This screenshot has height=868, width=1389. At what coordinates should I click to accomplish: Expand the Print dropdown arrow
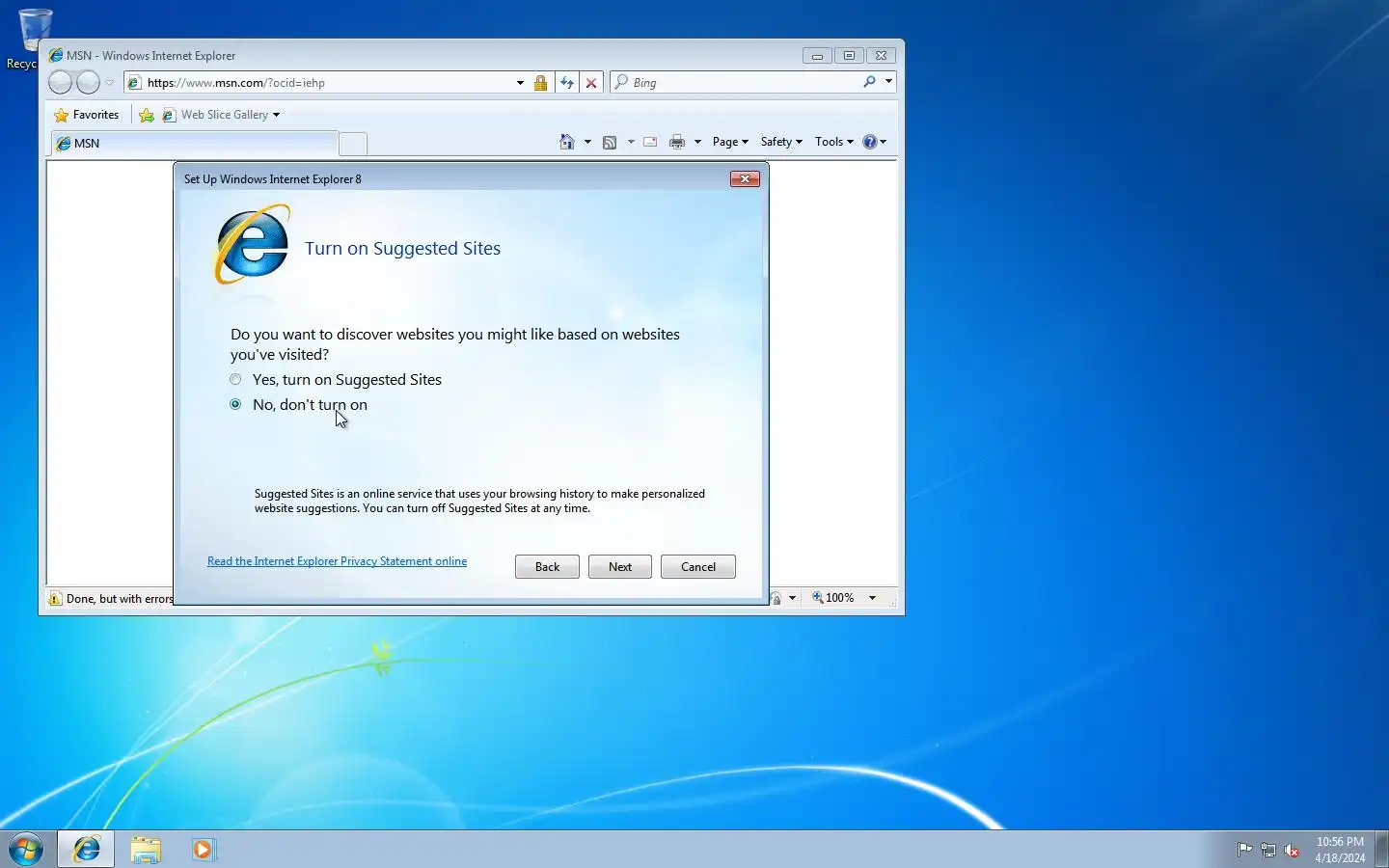tap(697, 142)
